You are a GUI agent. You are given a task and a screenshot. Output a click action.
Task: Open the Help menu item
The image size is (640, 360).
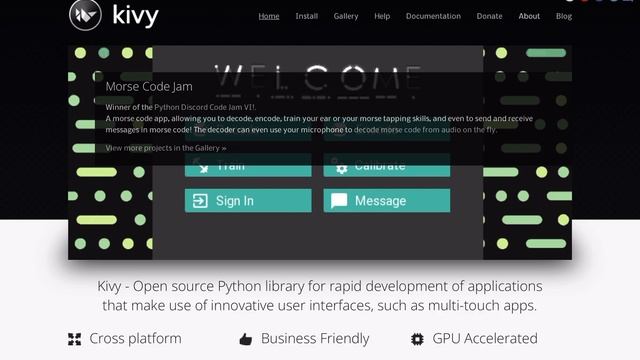click(x=382, y=16)
